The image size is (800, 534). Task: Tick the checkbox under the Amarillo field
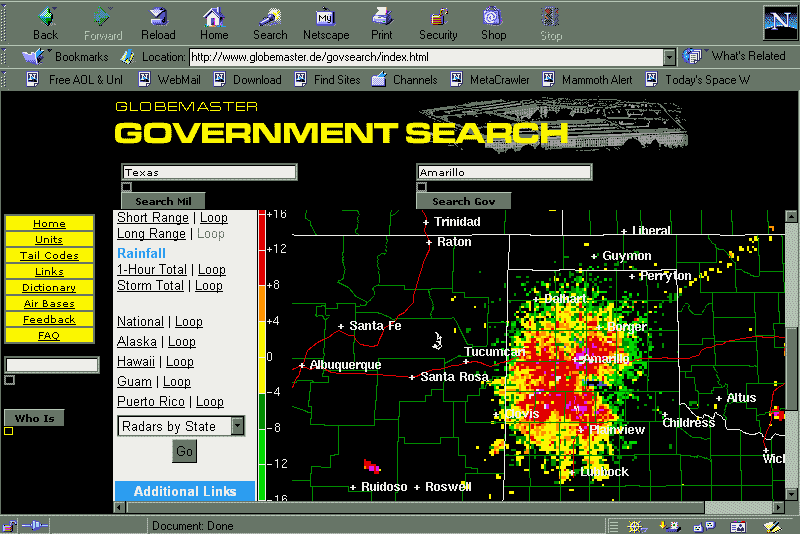421,187
